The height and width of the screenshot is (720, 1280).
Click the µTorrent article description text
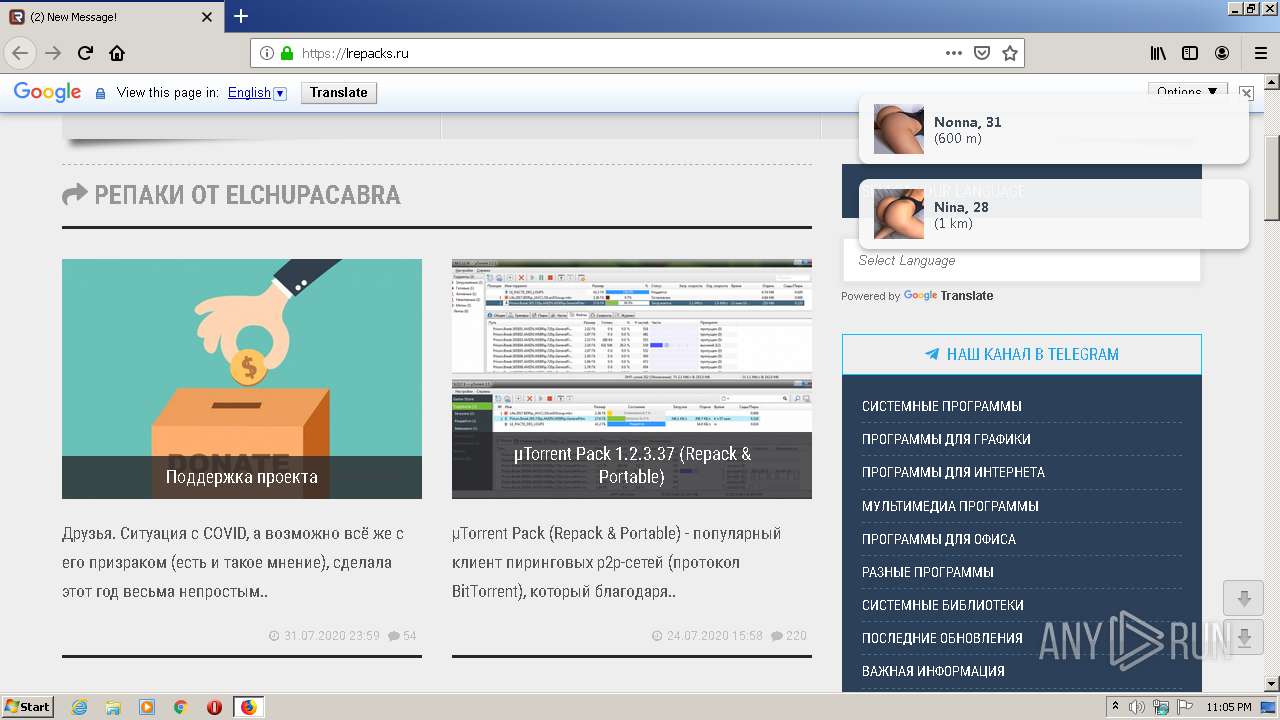[x=617, y=562]
